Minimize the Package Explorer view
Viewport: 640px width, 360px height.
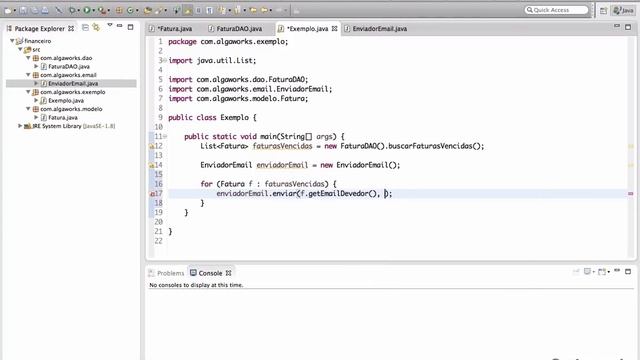click(x=120, y=27)
